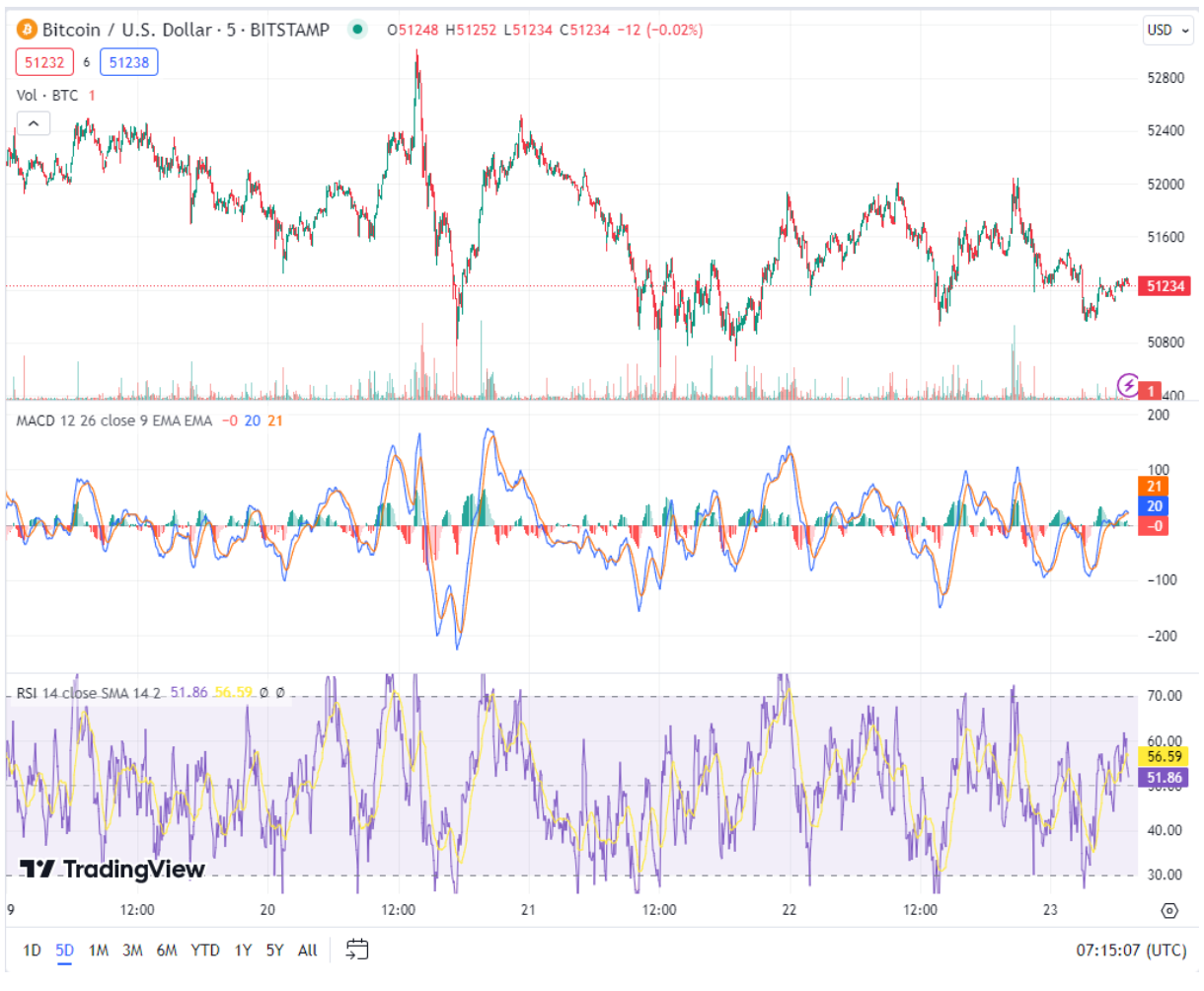
Task: Click the purple lightning bolt icon
Action: pyautogui.click(x=1127, y=385)
